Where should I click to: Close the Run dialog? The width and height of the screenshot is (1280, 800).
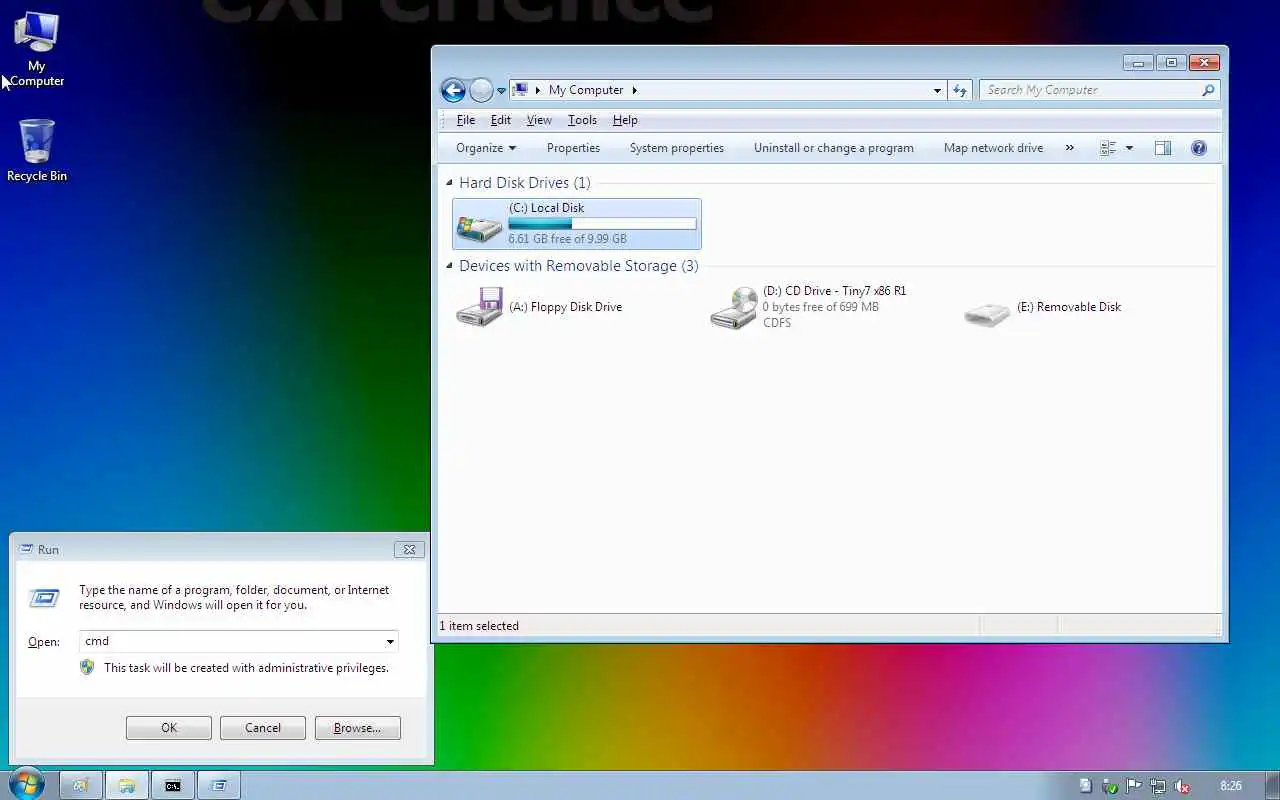409,549
